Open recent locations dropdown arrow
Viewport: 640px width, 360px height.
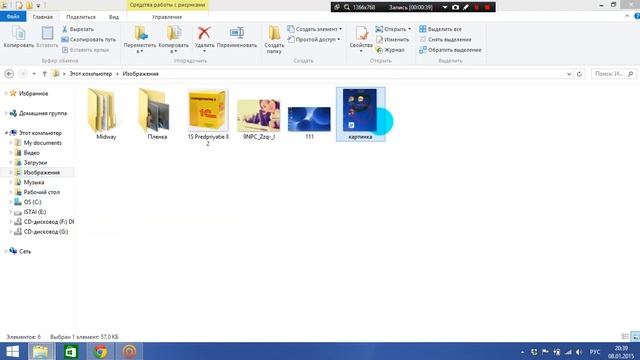34,74
